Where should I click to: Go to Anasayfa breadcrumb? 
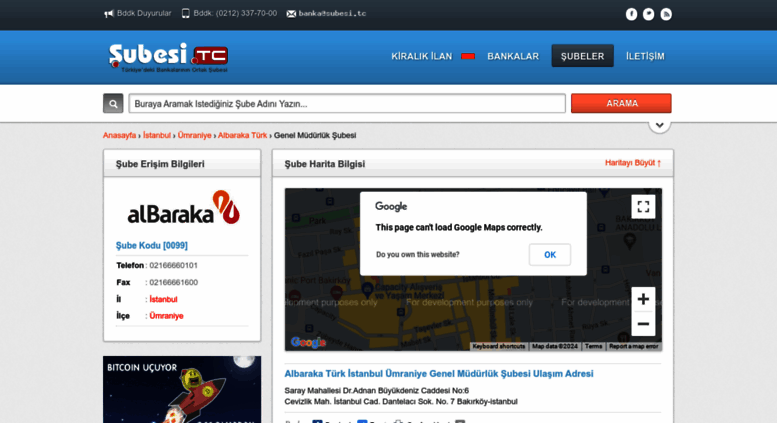119,135
